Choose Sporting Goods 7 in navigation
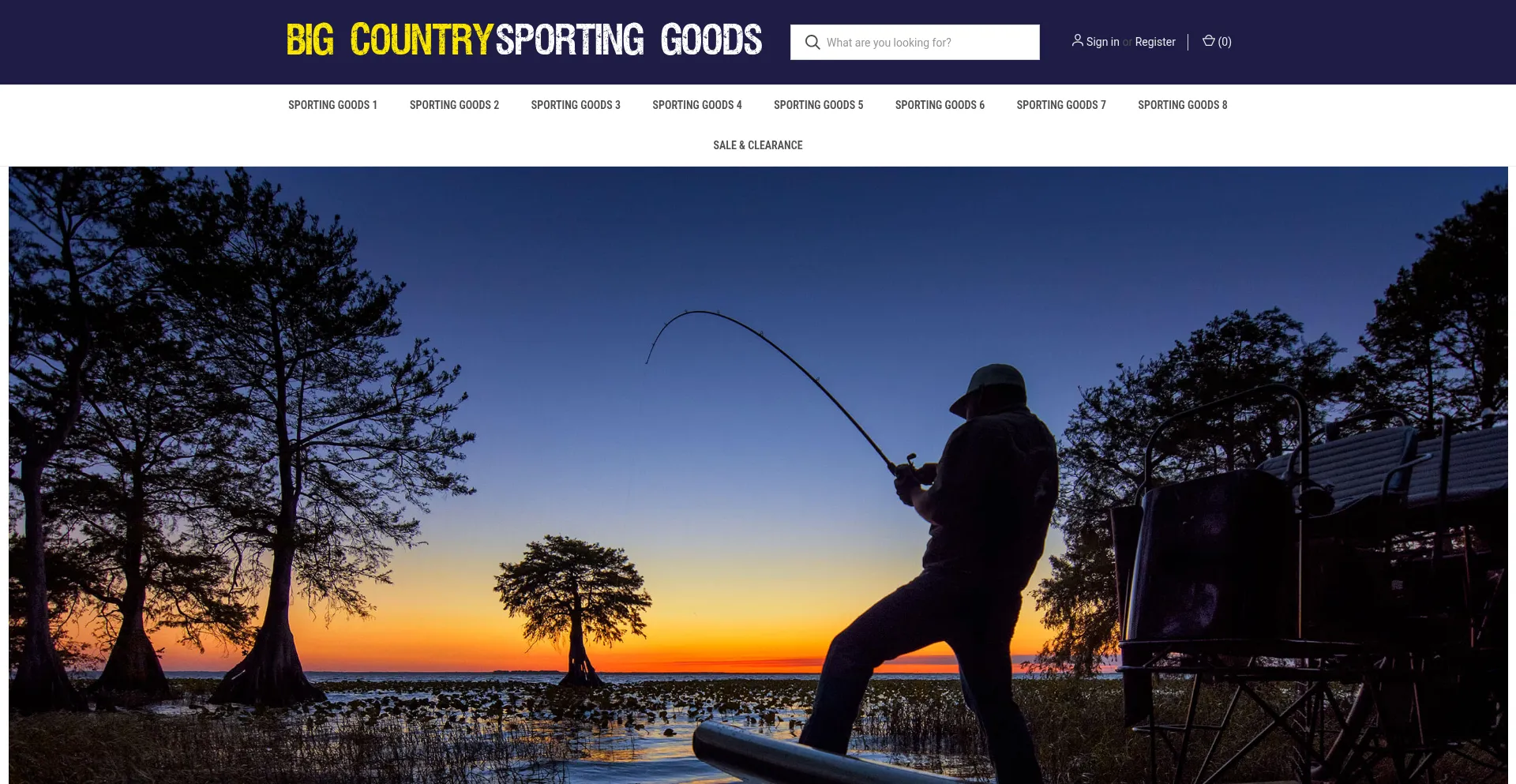Viewport: 1516px width, 784px height. point(1061,105)
